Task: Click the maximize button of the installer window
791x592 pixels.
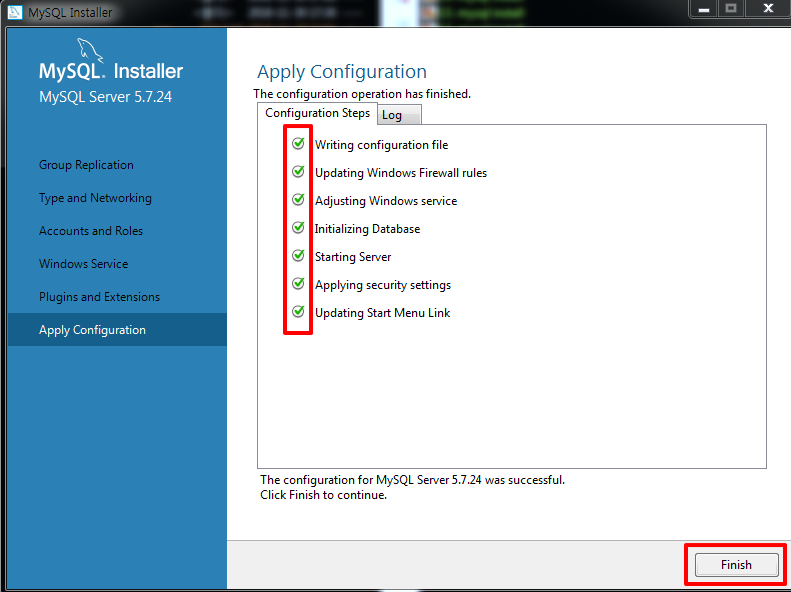Action: [x=731, y=9]
